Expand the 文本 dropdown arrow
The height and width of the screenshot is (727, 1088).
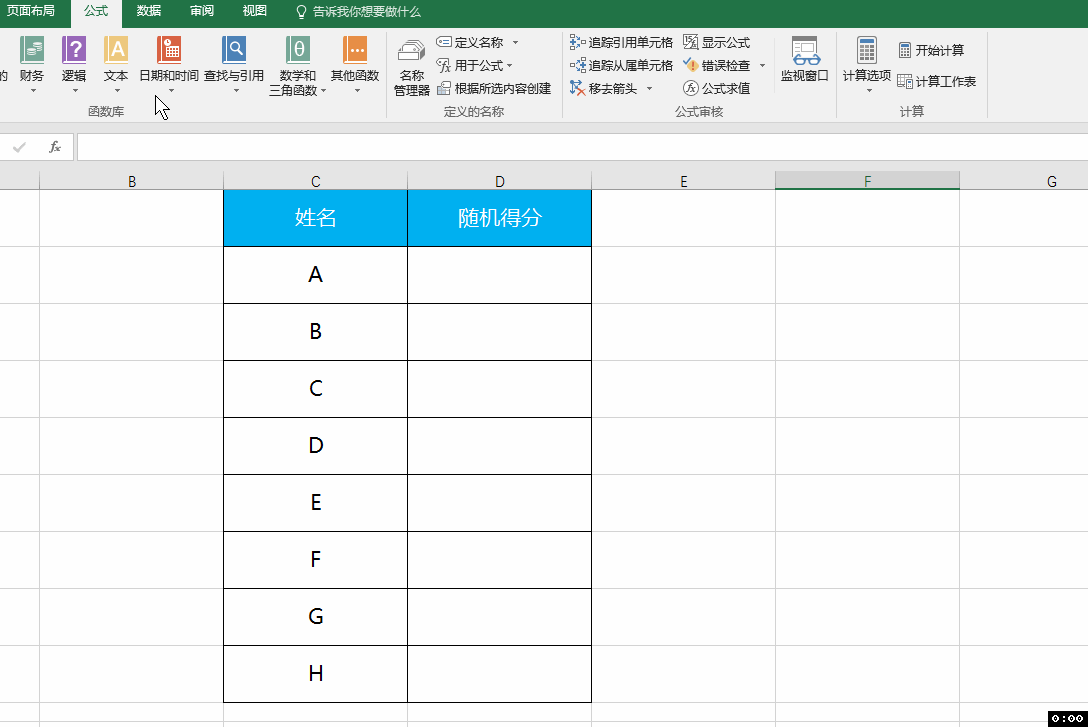pos(117,90)
